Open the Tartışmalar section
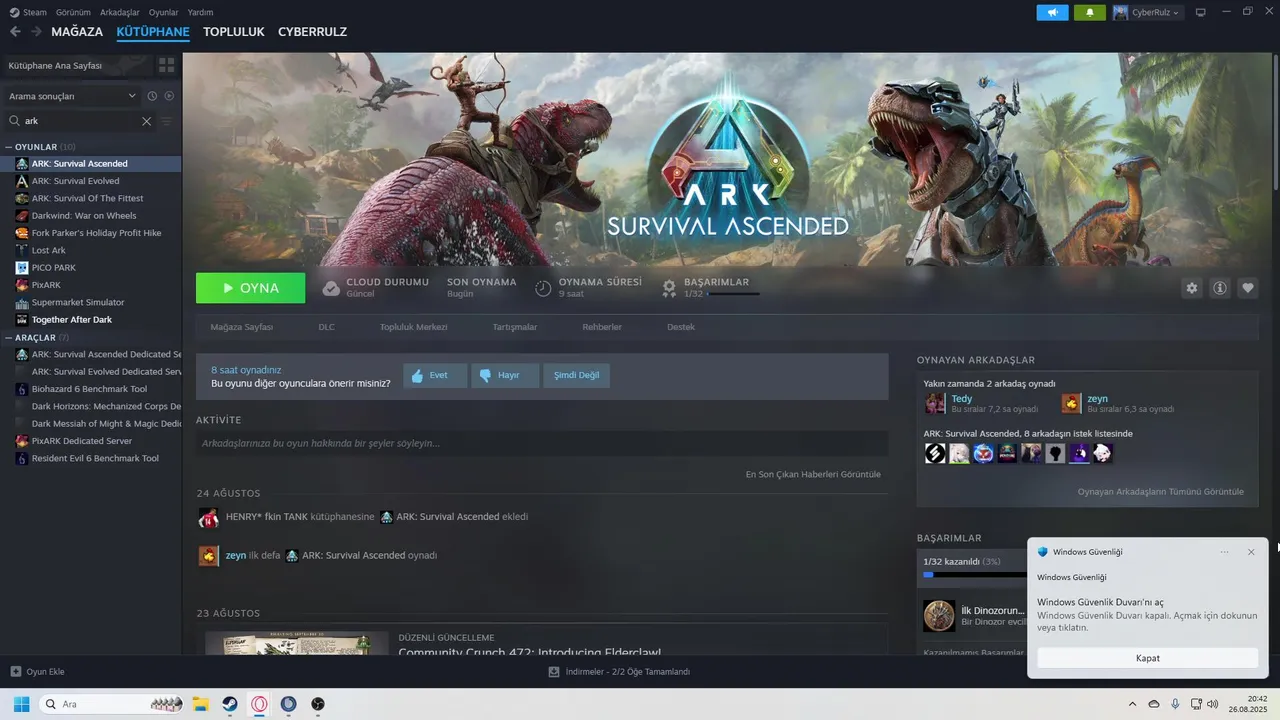Screen dimensions: 1280x720 point(515,327)
